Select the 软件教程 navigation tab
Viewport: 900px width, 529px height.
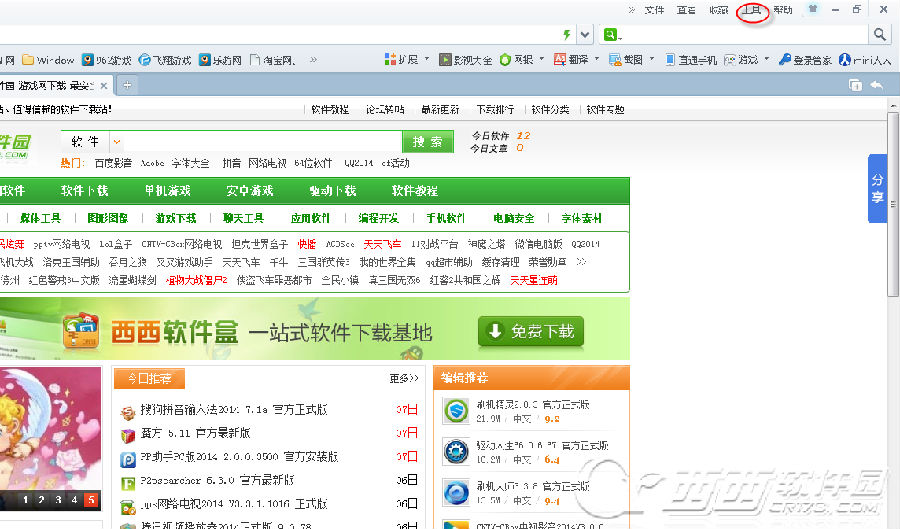point(415,190)
